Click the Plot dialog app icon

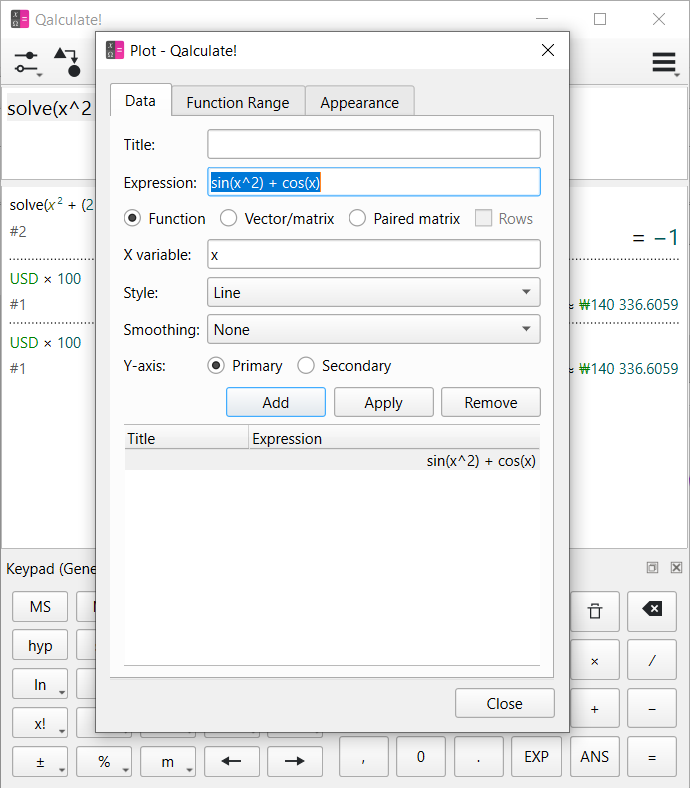click(115, 50)
